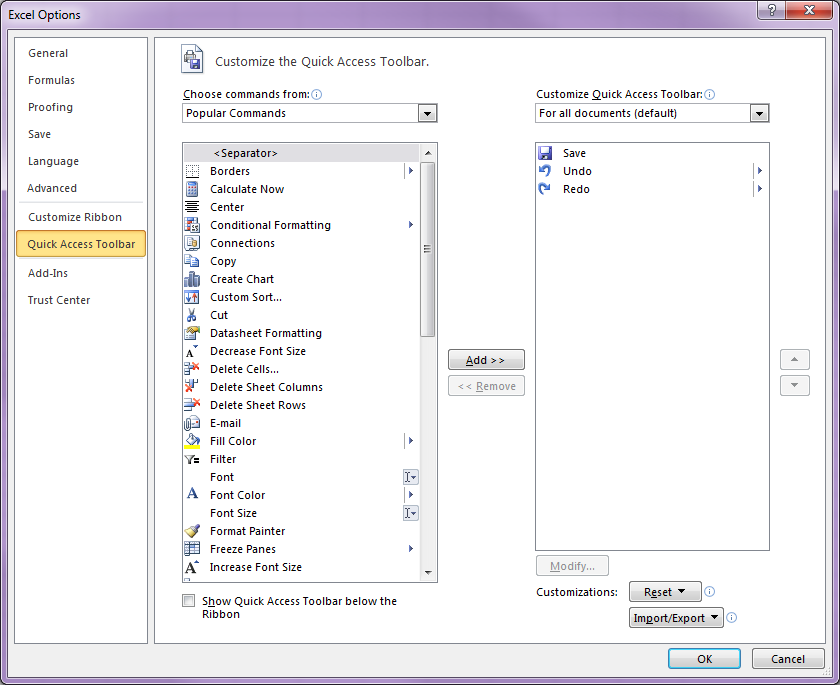Select the Delete Sheet Columns icon
Screen dimensions: 840x685
click(x=192, y=387)
